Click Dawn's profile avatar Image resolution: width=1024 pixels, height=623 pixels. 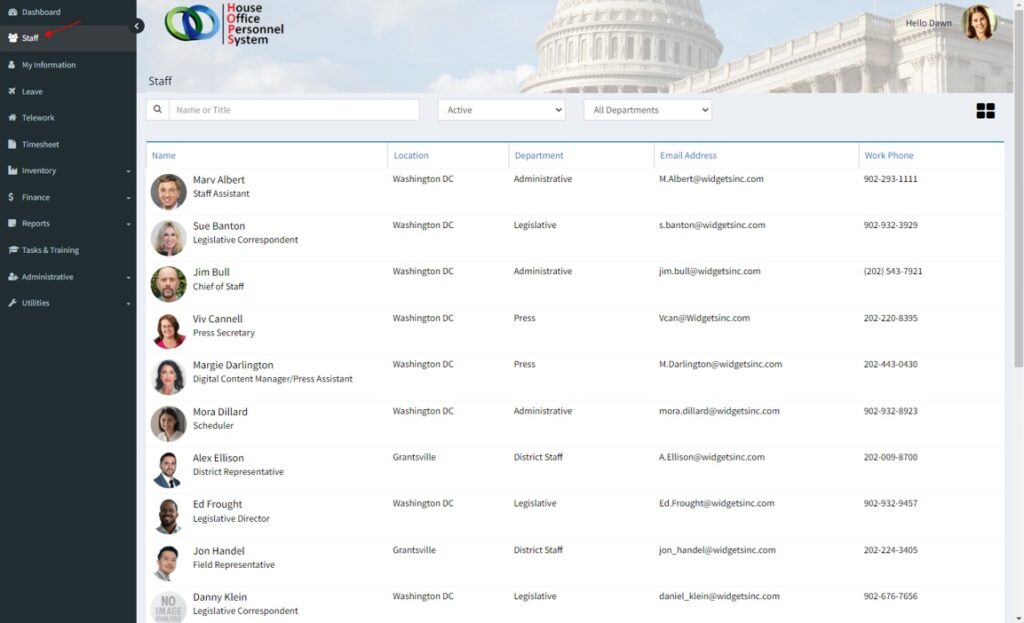click(978, 23)
